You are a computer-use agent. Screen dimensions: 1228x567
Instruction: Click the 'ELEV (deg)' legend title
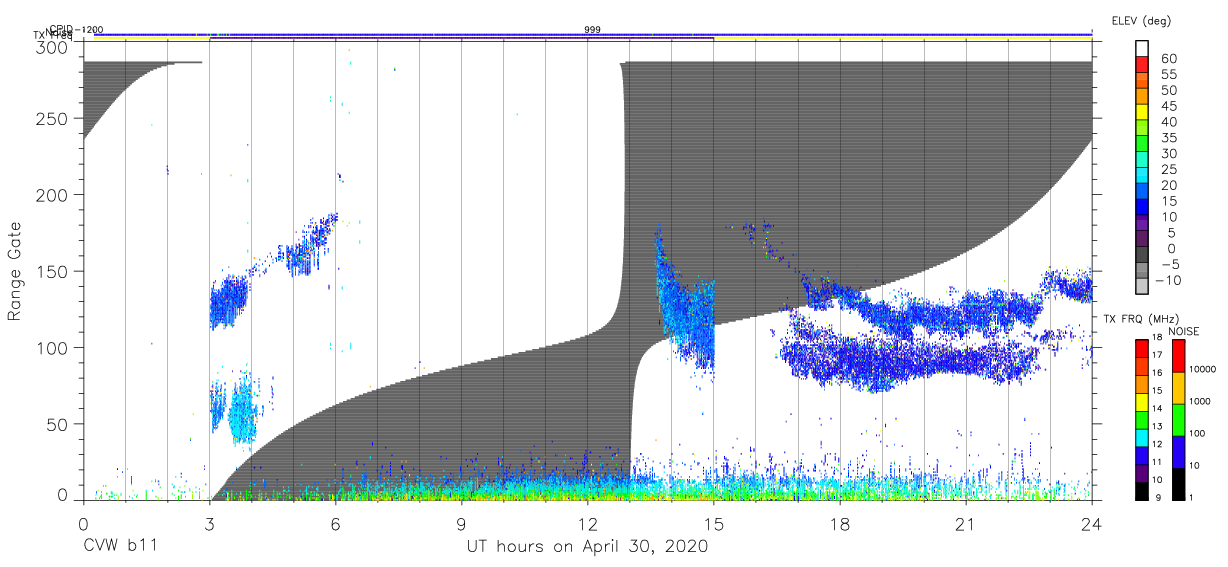1140,20
